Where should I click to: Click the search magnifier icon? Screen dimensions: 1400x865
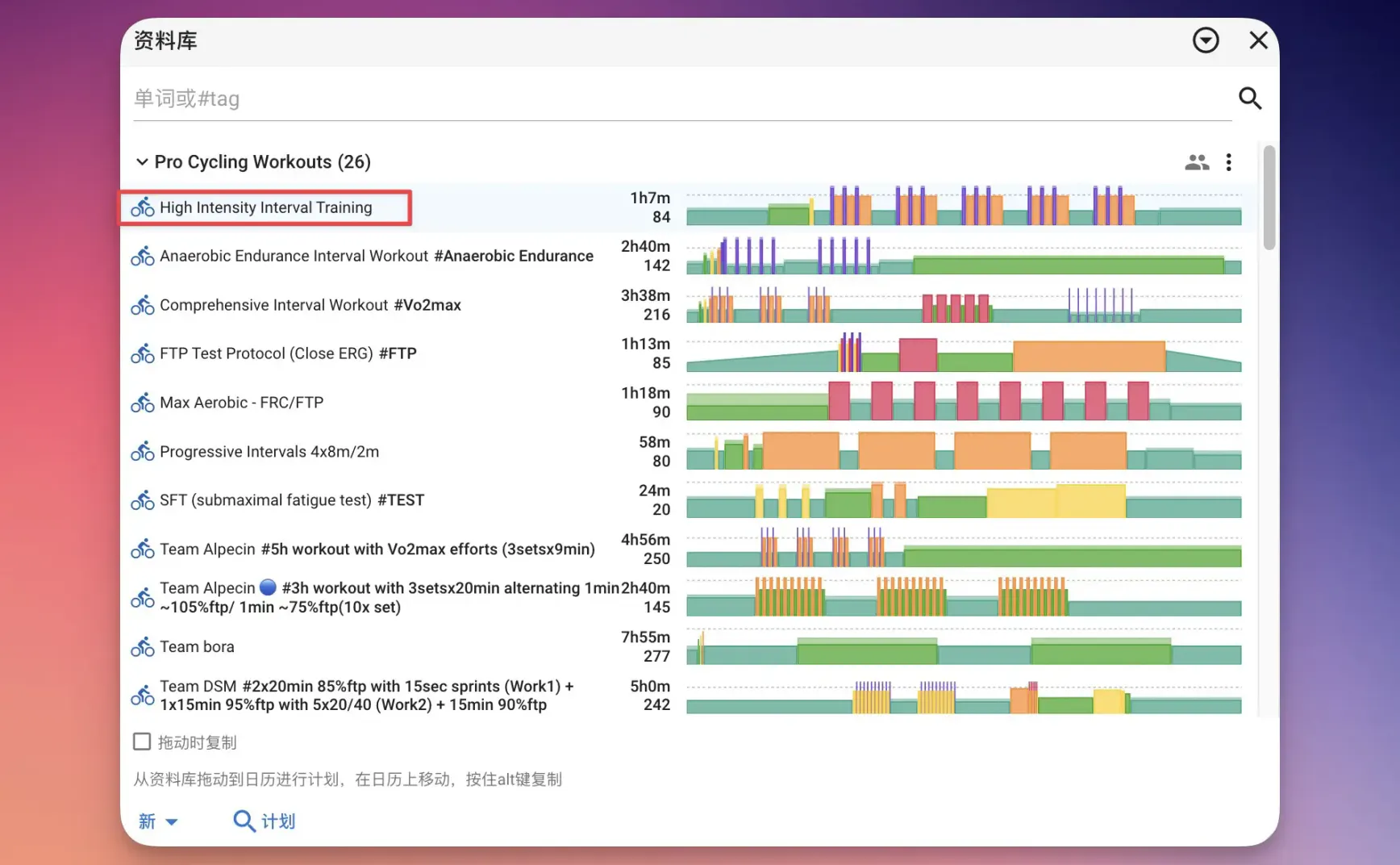point(1250,98)
